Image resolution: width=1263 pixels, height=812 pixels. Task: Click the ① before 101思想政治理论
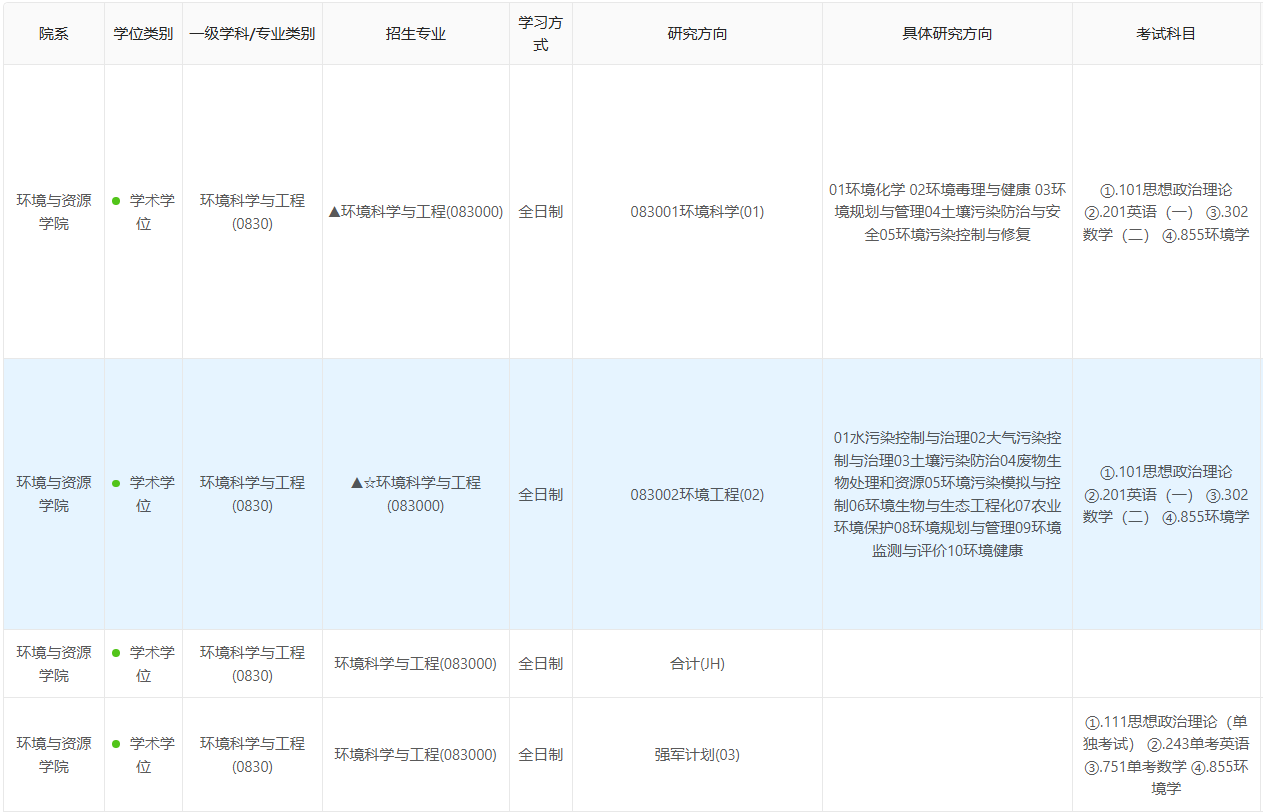1107,190
